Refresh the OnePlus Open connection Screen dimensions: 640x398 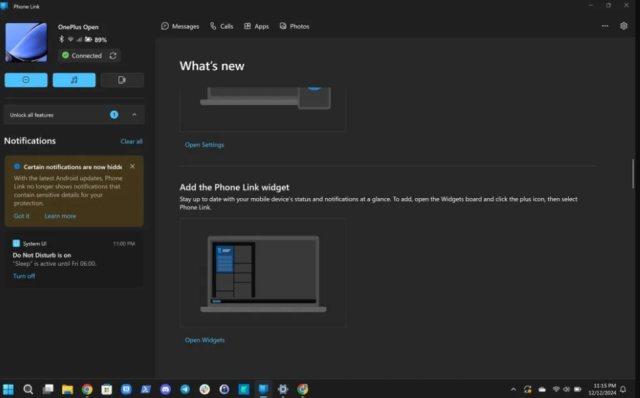(x=113, y=56)
